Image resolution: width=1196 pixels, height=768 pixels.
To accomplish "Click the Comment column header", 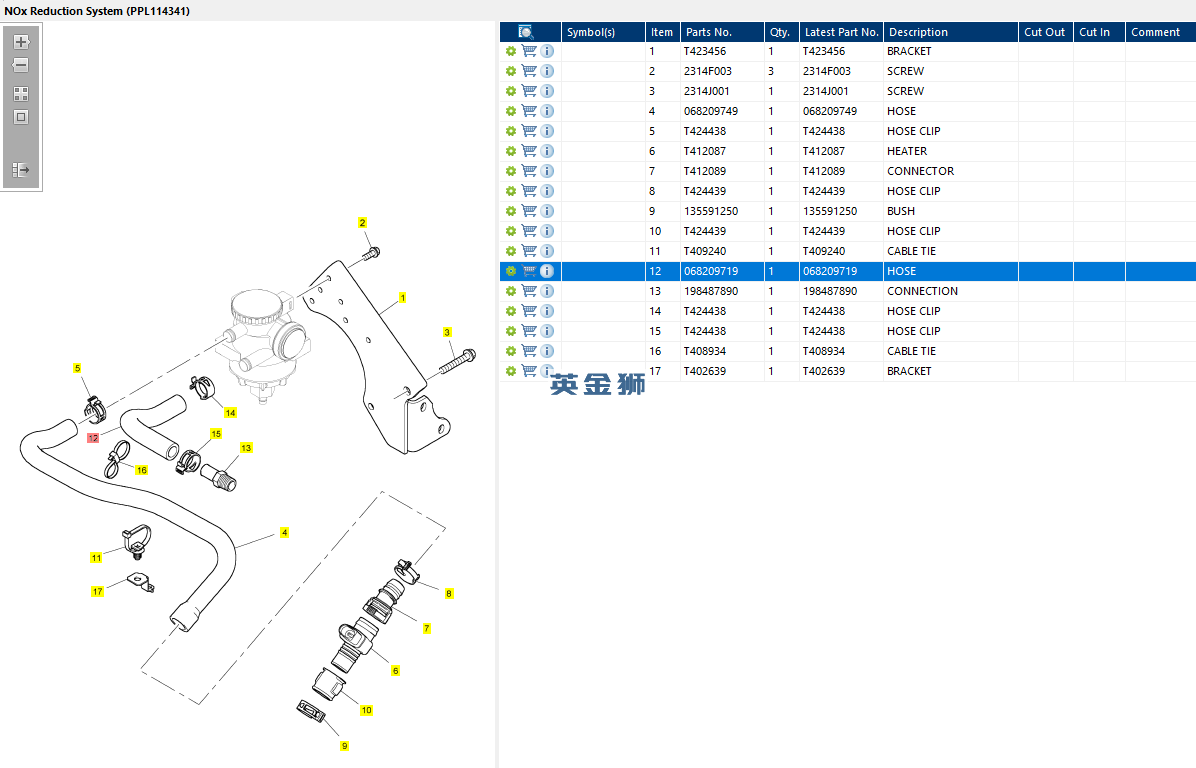I will pos(1160,32).
